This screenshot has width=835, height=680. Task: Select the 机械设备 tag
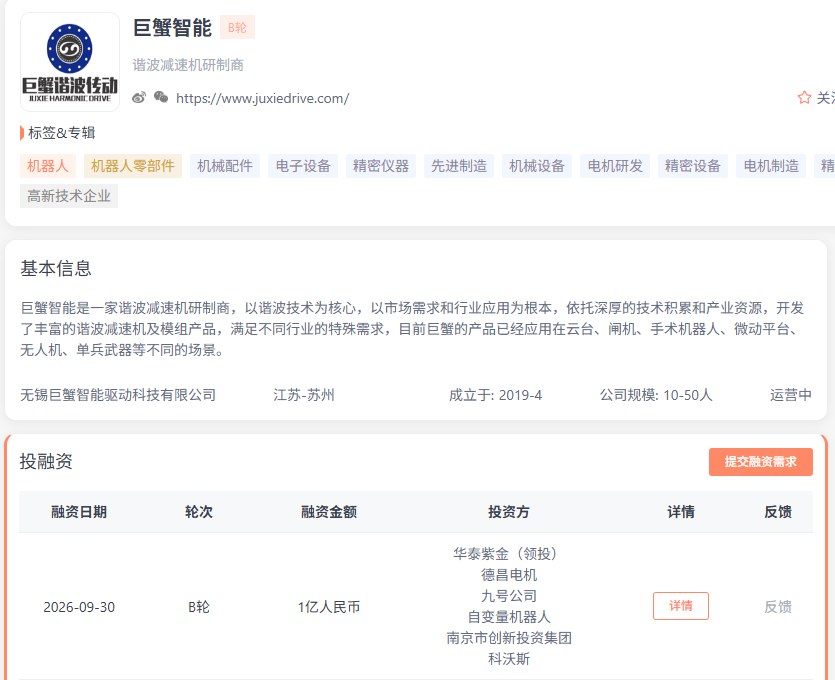tap(537, 166)
